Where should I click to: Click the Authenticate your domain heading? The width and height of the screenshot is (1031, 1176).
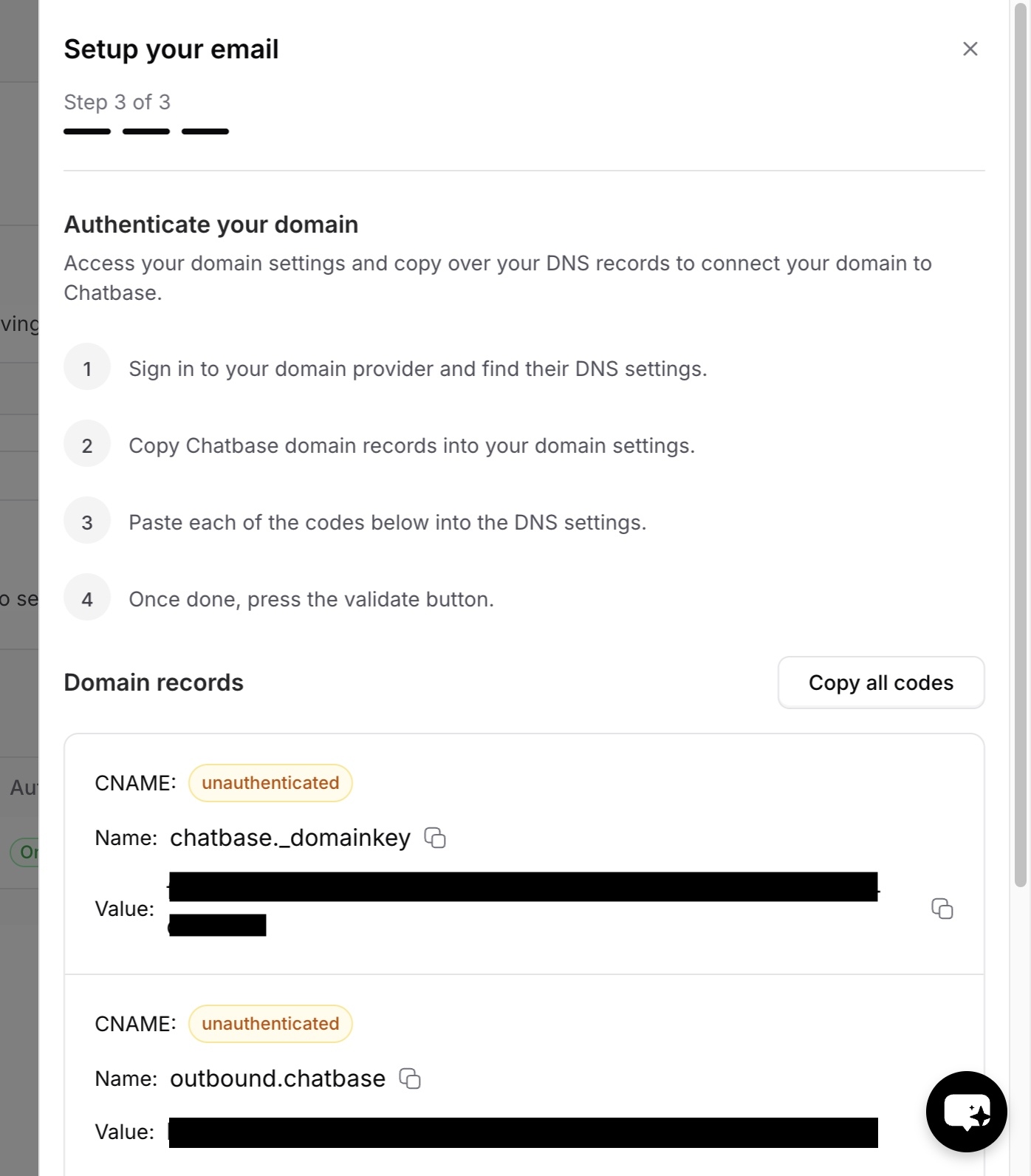tap(211, 224)
